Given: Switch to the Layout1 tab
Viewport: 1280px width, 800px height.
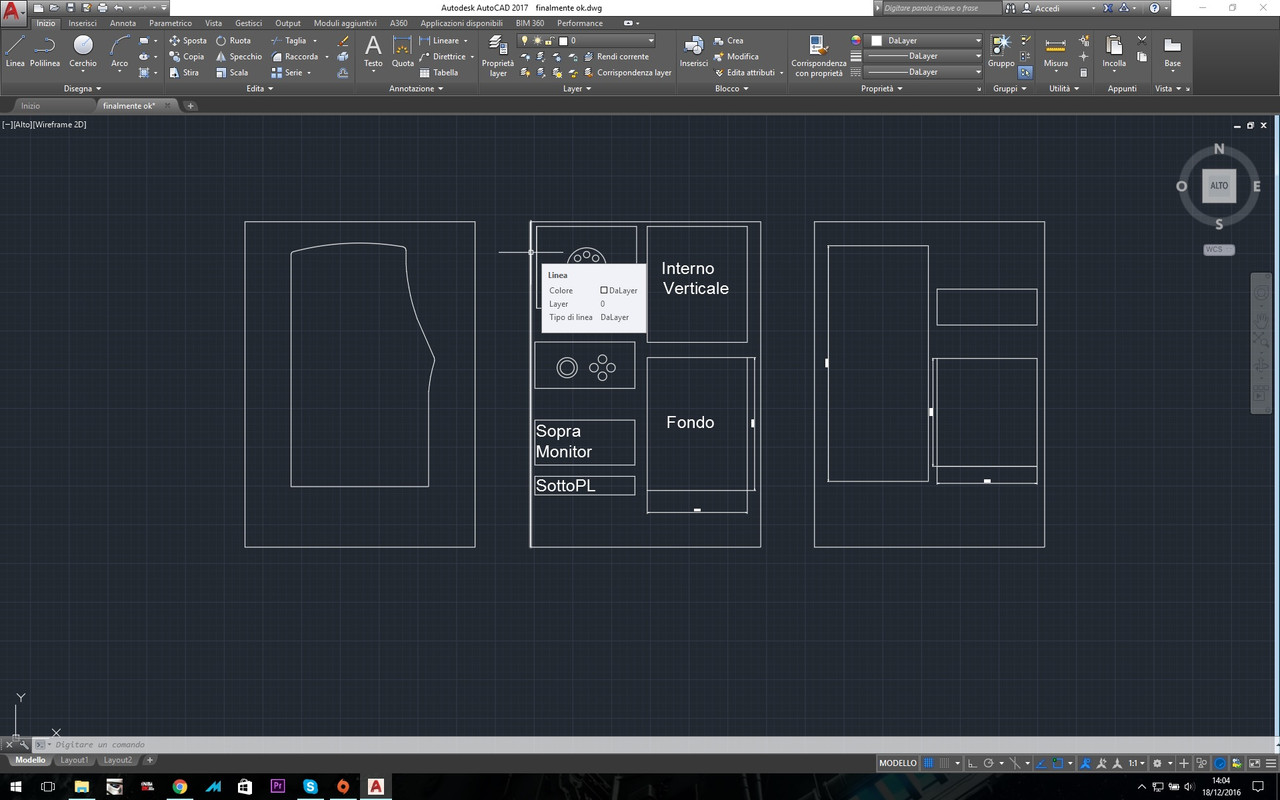Looking at the screenshot, I should pos(74,759).
